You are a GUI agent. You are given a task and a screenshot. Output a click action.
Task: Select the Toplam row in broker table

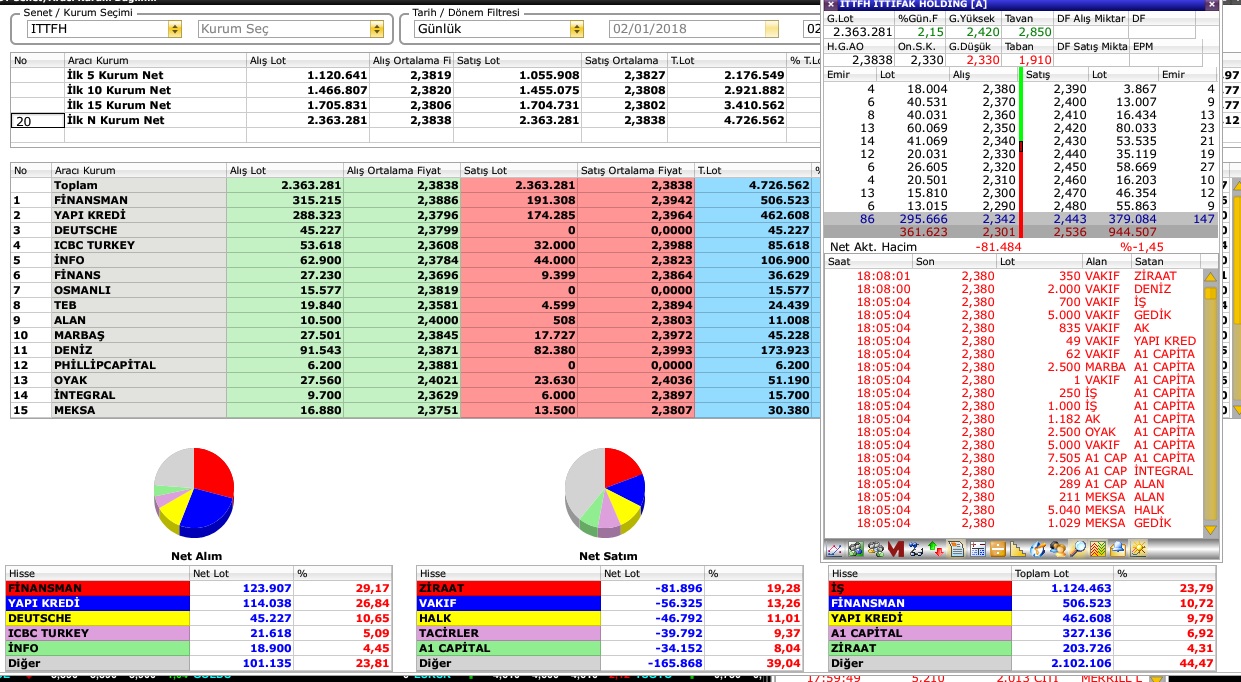pyautogui.click(x=415, y=185)
